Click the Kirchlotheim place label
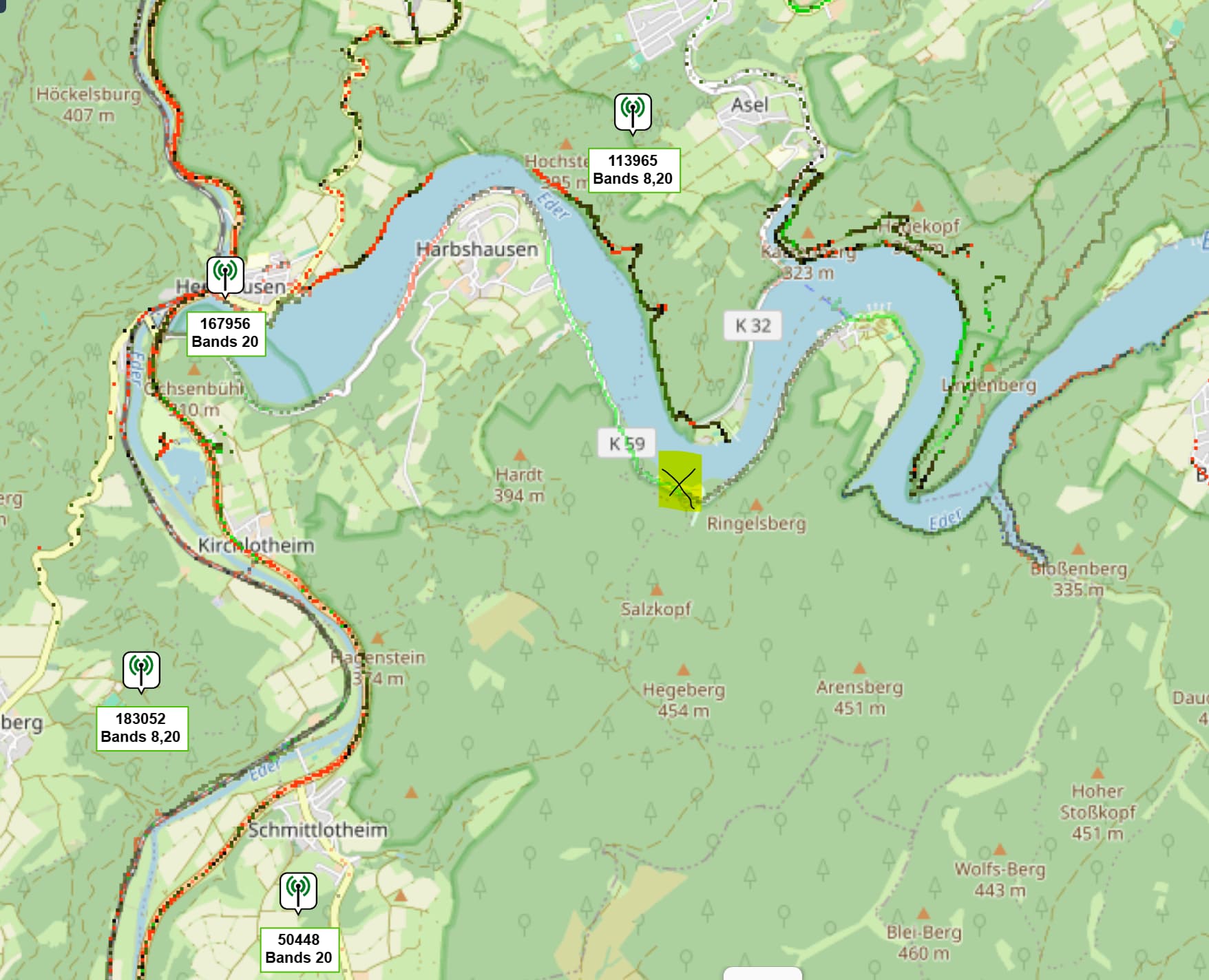This screenshot has width=1209, height=980. coord(256,545)
